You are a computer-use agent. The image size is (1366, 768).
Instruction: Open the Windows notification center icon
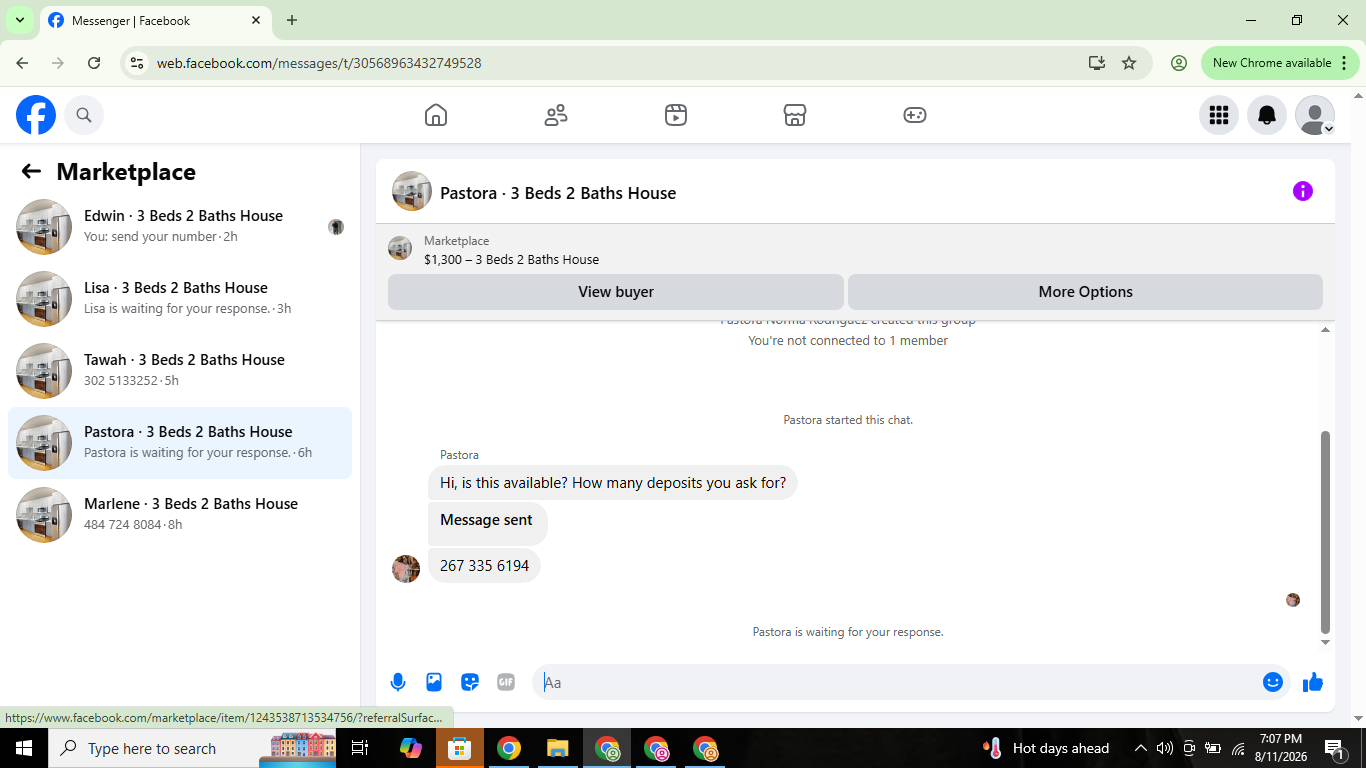coord(1334,748)
